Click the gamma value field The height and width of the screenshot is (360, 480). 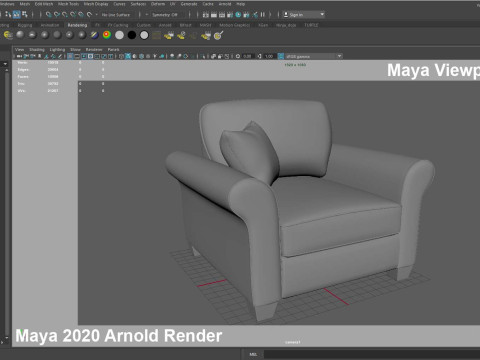(x=269, y=56)
